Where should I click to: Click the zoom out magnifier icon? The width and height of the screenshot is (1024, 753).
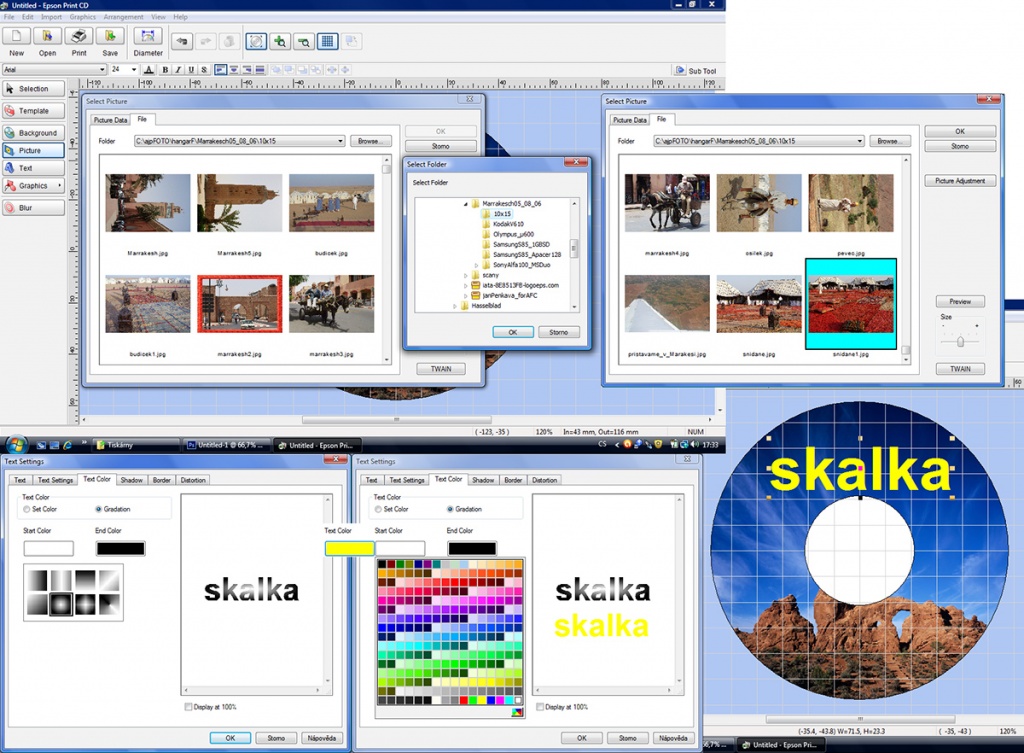pos(303,42)
